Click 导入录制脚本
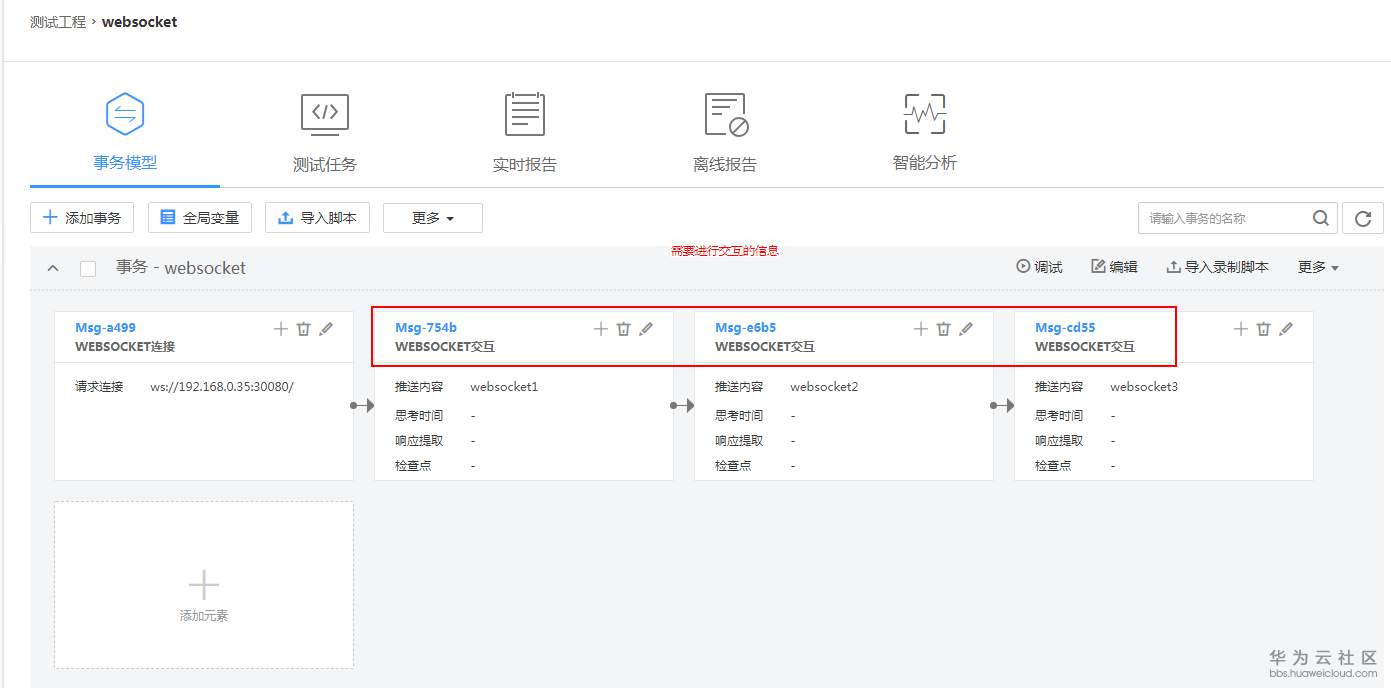The height and width of the screenshot is (688, 1391). click(1217, 267)
